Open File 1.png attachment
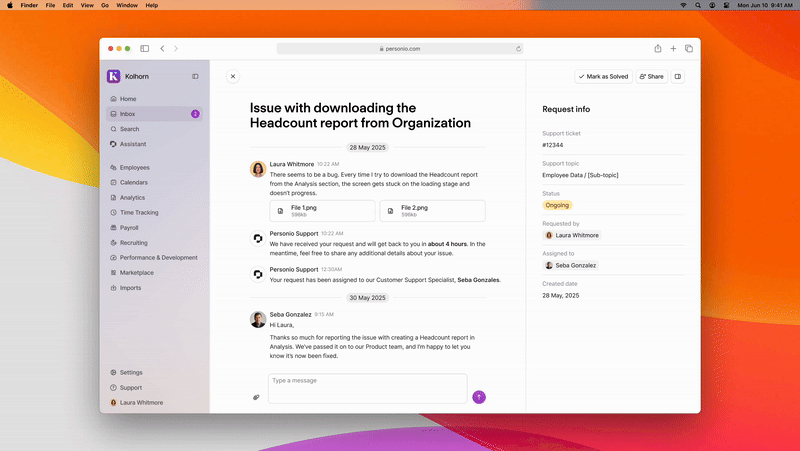Viewport: 800px width, 451px height. tap(322, 211)
